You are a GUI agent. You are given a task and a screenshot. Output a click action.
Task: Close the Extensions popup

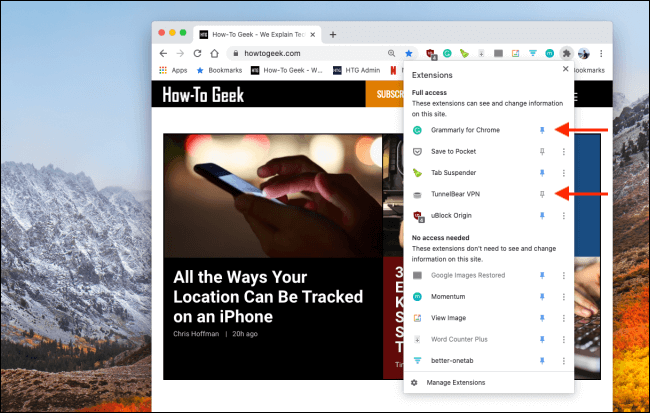[x=565, y=70]
